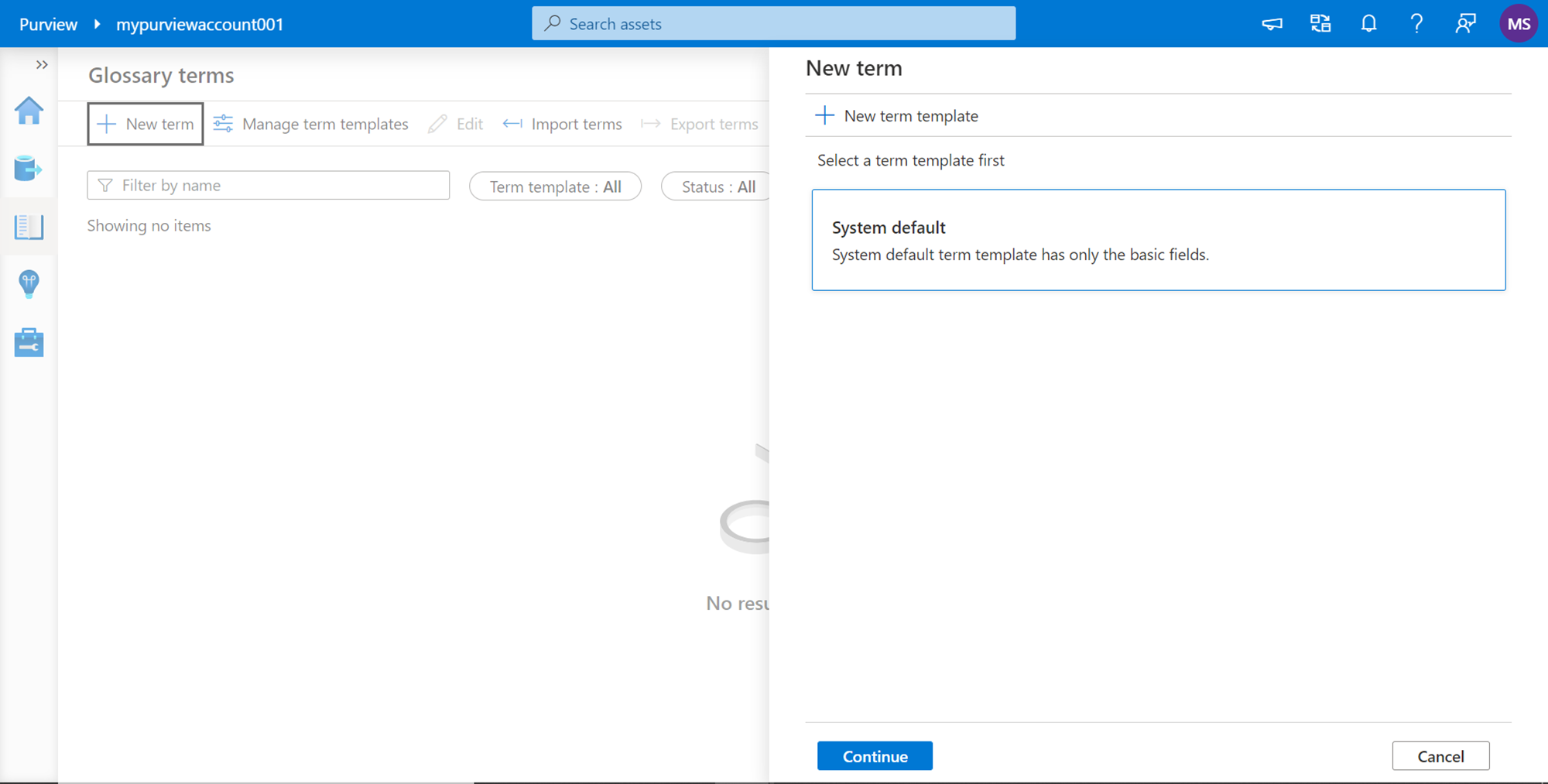Open the Home icon in sidebar
Screen dimensions: 1548x784
[29, 111]
